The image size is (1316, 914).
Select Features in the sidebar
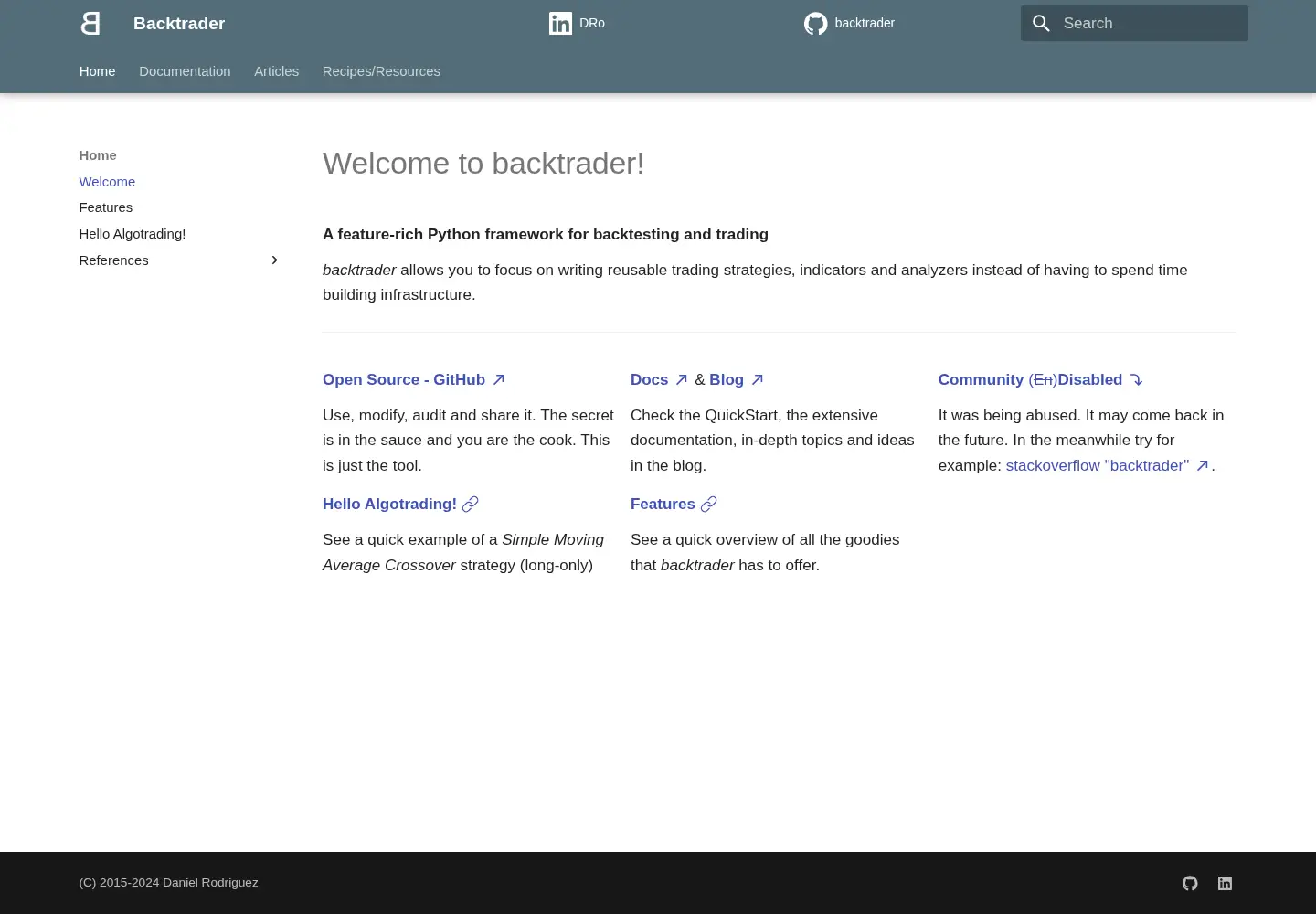pyautogui.click(x=106, y=207)
